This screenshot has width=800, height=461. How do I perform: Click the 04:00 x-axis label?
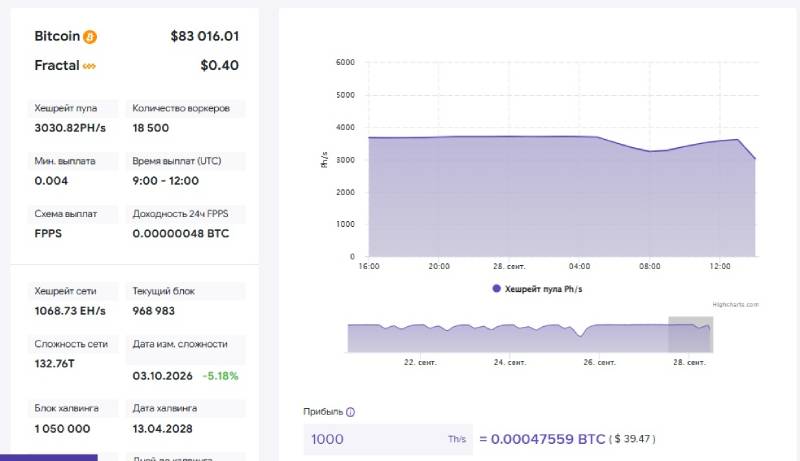[x=579, y=266]
